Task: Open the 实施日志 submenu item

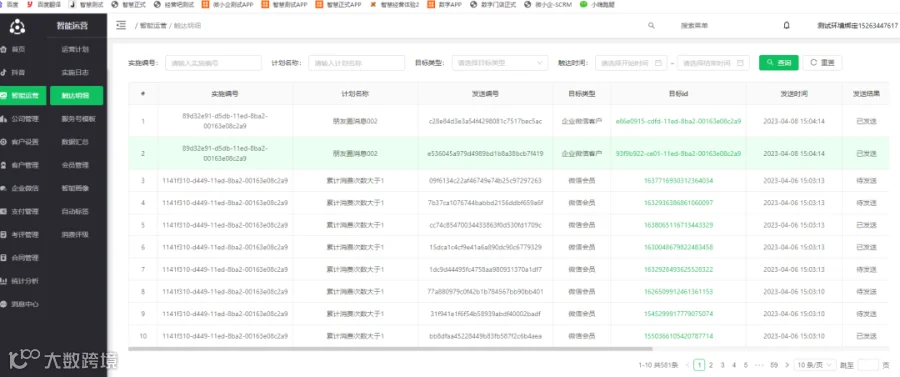Action: [75, 73]
